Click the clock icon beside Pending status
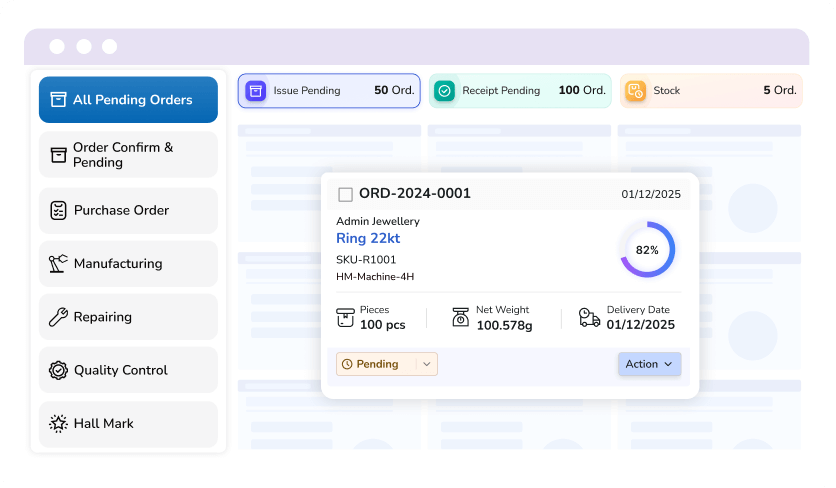 [347, 364]
